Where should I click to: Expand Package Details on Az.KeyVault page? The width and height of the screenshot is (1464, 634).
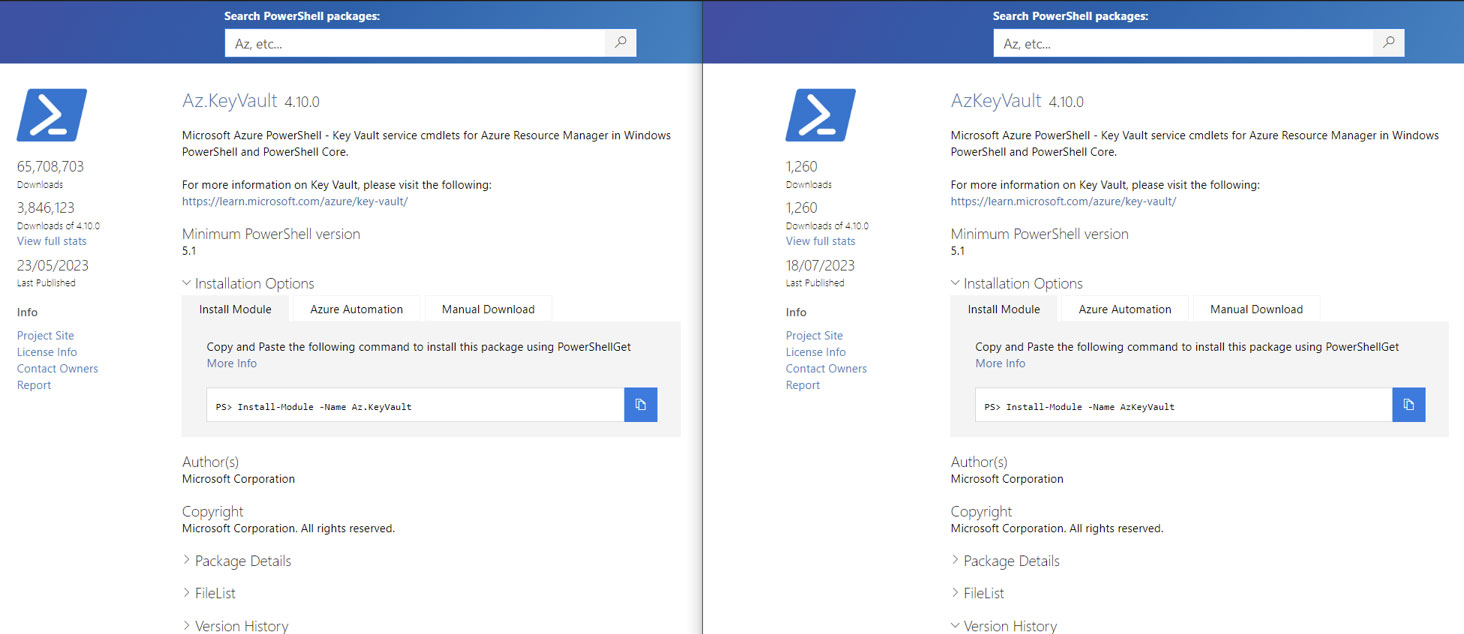pyautogui.click(x=237, y=561)
